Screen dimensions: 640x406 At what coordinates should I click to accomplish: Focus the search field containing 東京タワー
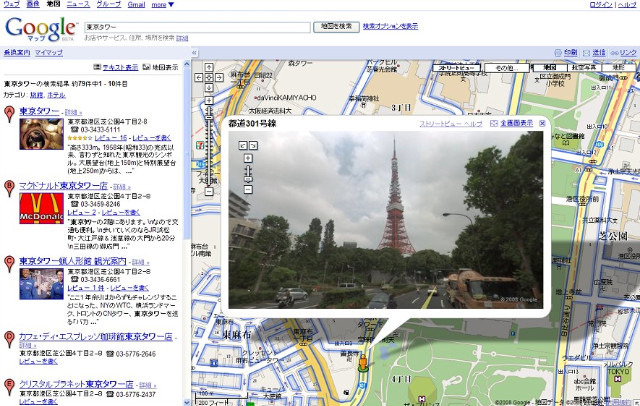click(x=198, y=27)
